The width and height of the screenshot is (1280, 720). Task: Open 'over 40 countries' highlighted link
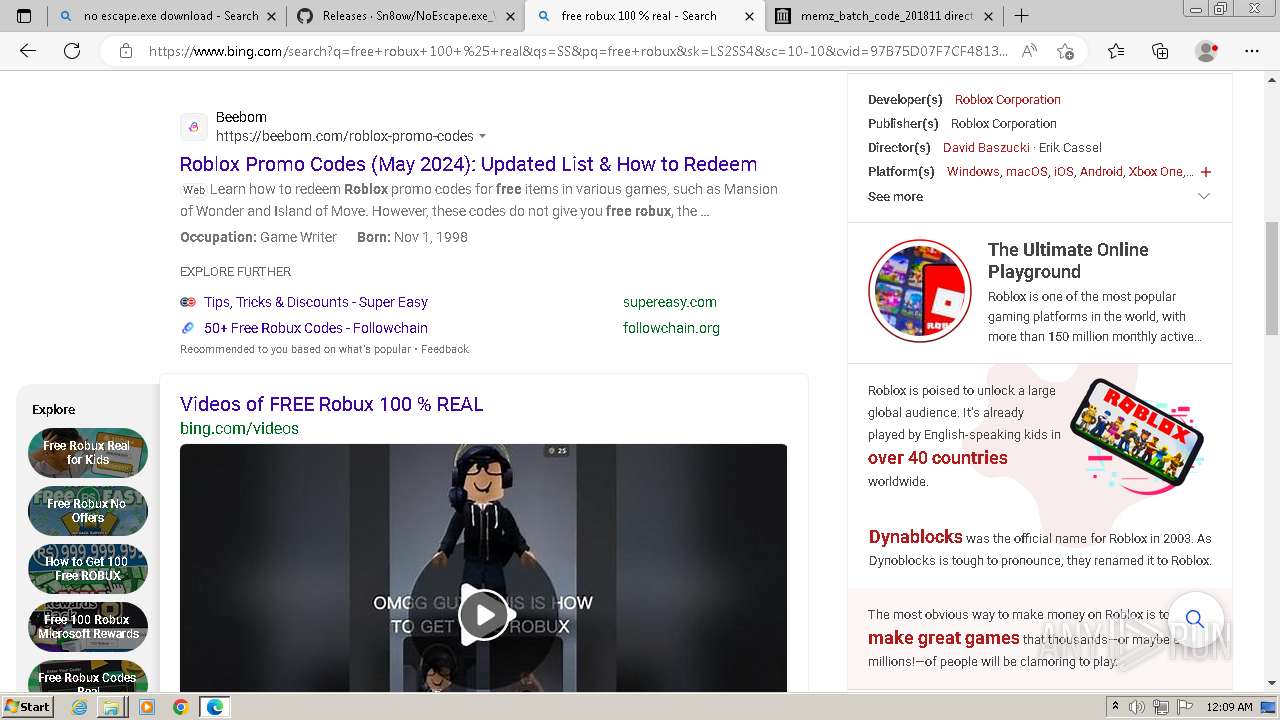[x=938, y=458]
